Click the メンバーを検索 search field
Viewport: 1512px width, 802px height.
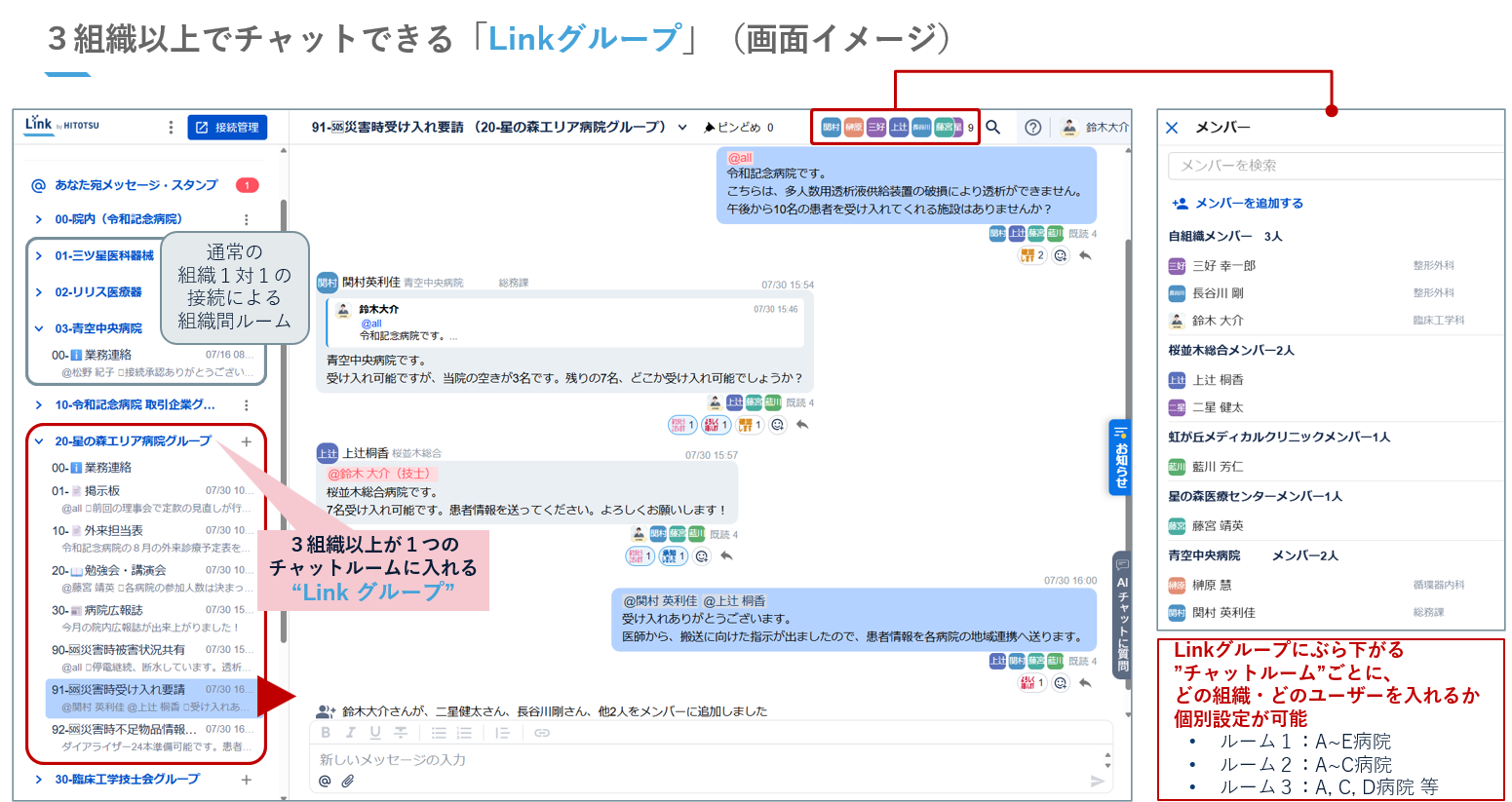pos(1336,166)
